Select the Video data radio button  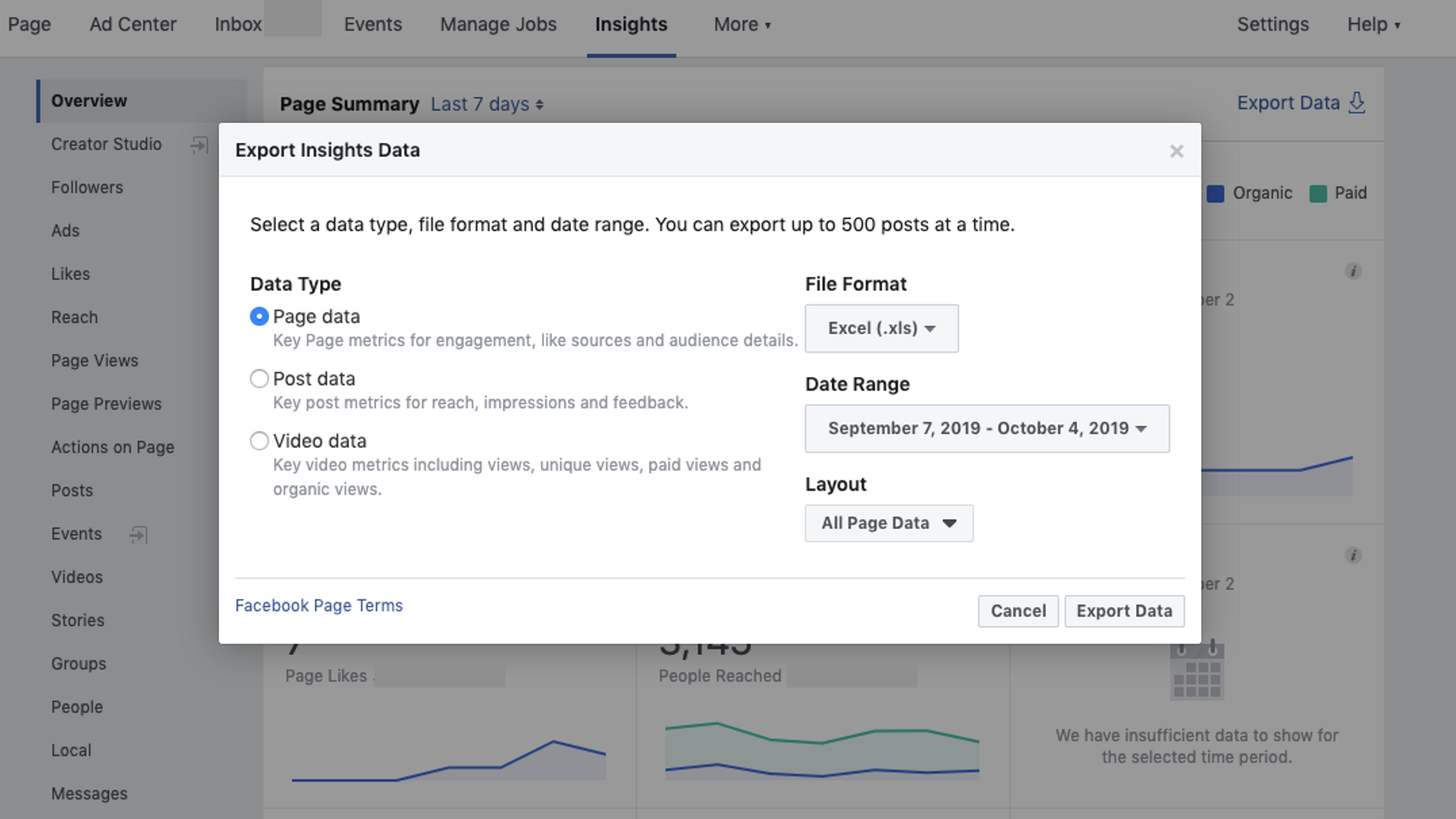tap(259, 441)
